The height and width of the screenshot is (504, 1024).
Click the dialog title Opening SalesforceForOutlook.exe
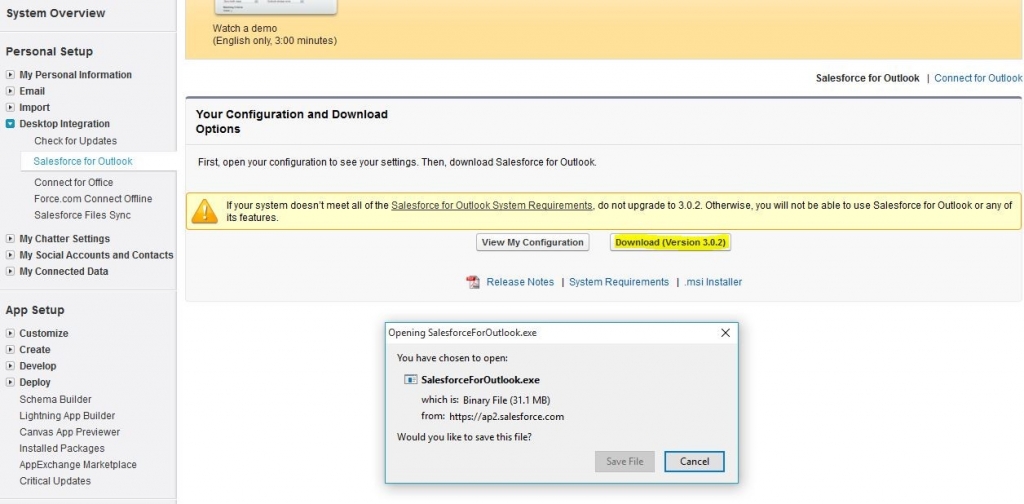[x=462, y=333]
